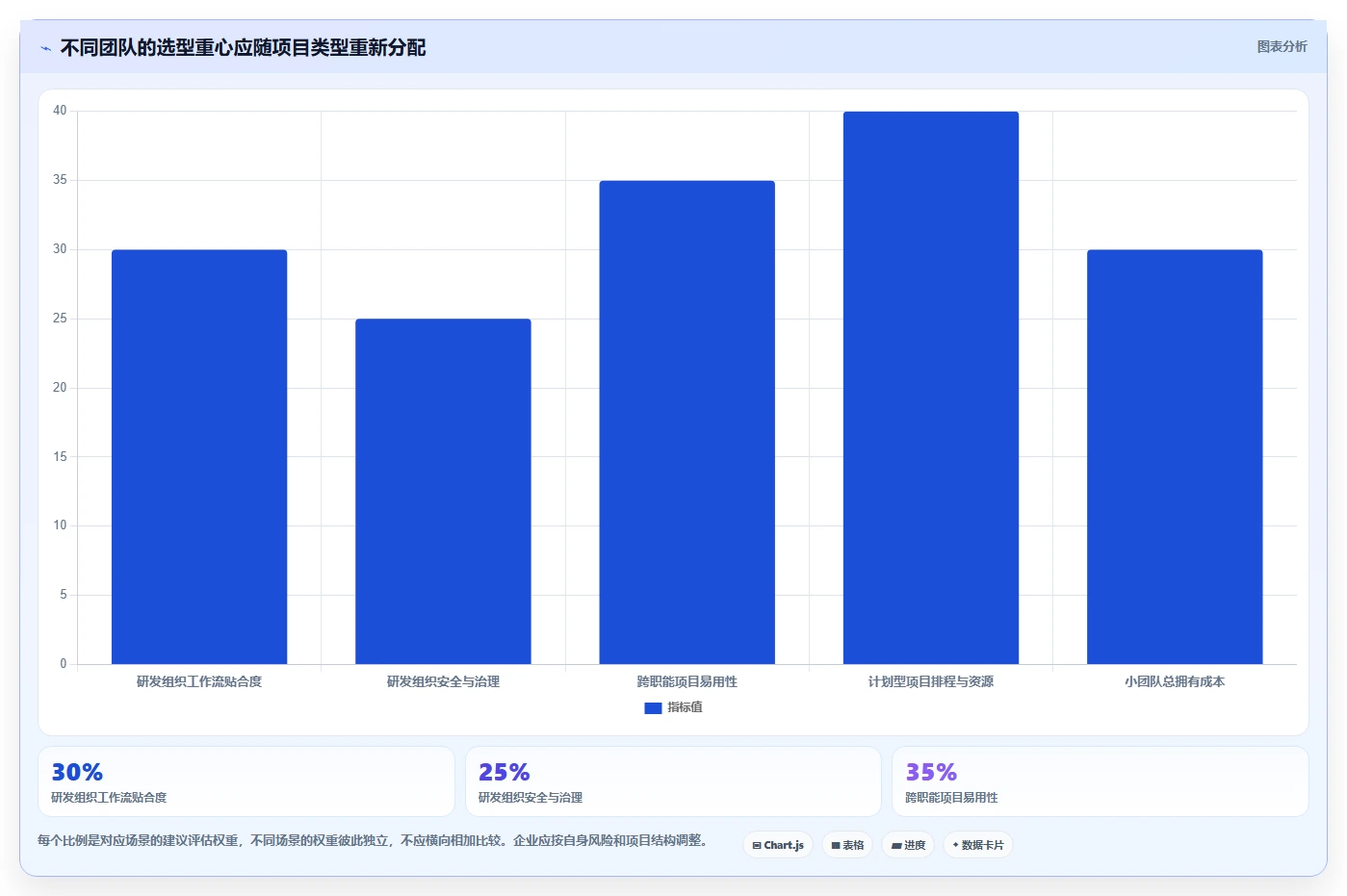Click the 研发组织安全与治理 bar in the chart

(443, 492)
